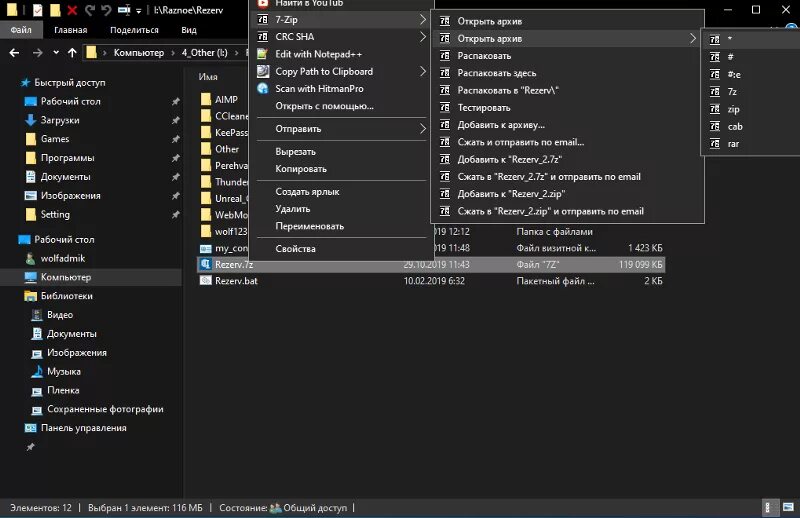This screenshot has width=800, height=518.
Task: Click '4_Other (I:)' in address breadcrumb
Action: tap(204, 53)
